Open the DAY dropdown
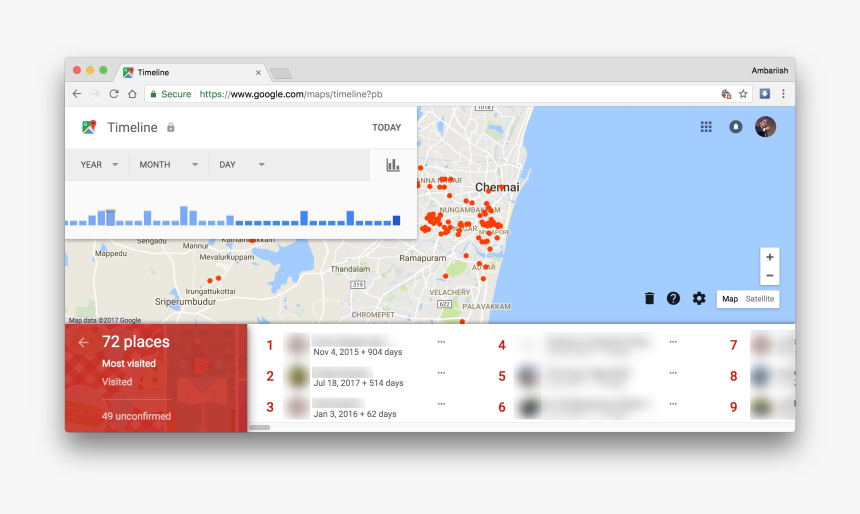860x514 pixels. click(242, 165)
